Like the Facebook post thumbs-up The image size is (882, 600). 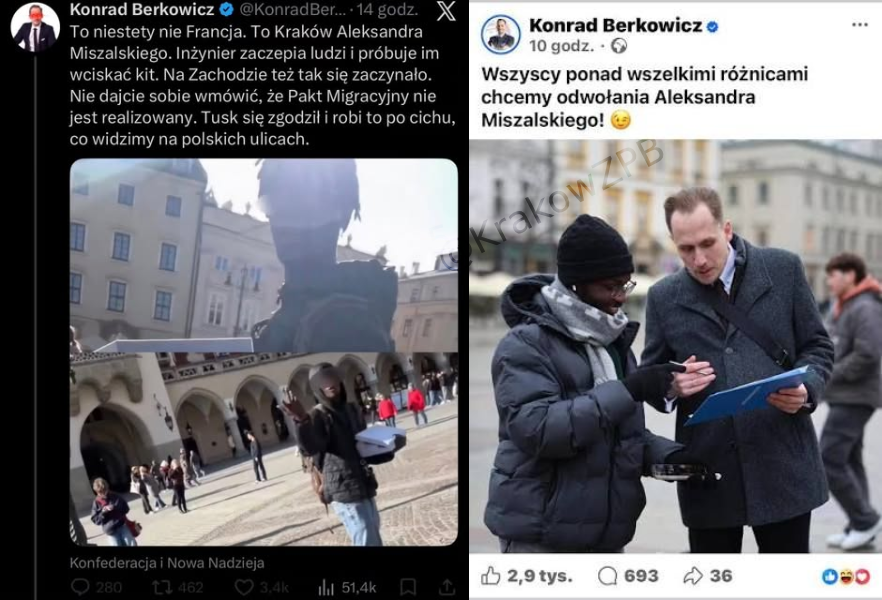pyautogui.click(x=491, y=575)
